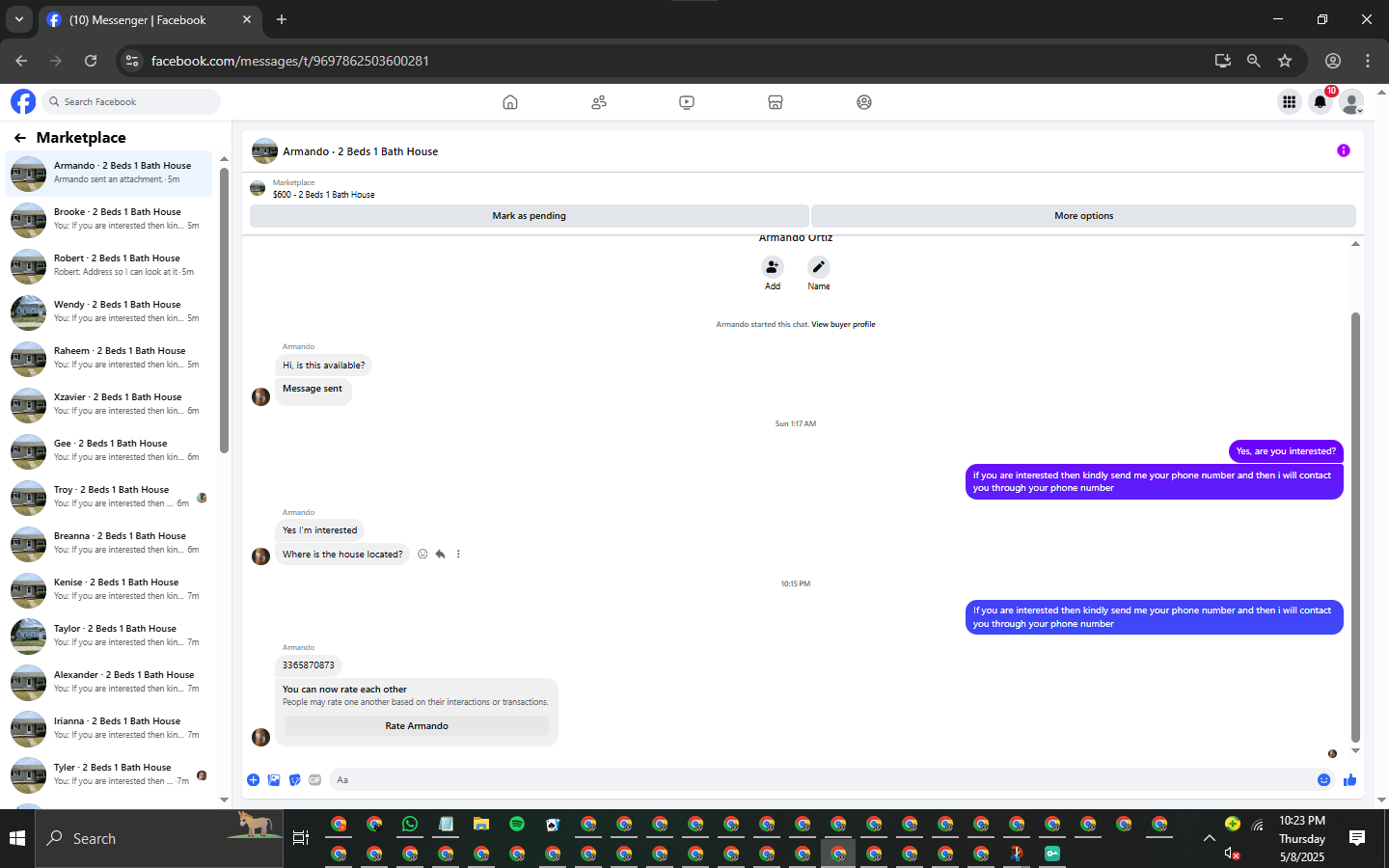
Task: Click the chat messages scrollbar
Action: click(1355, 527)
